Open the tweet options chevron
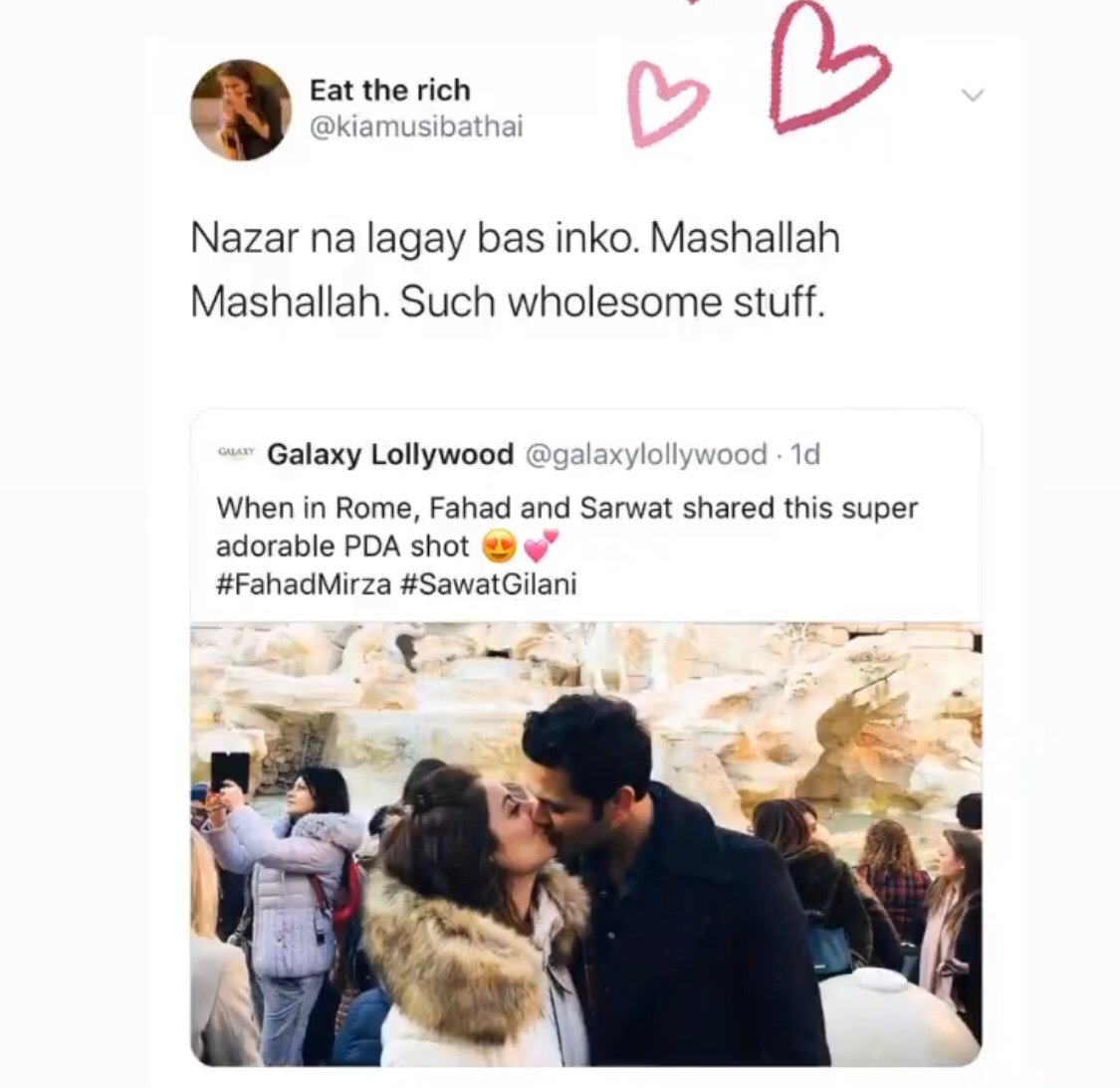1120x1088 pixels. pyautogui.click(x=972, y=95)
